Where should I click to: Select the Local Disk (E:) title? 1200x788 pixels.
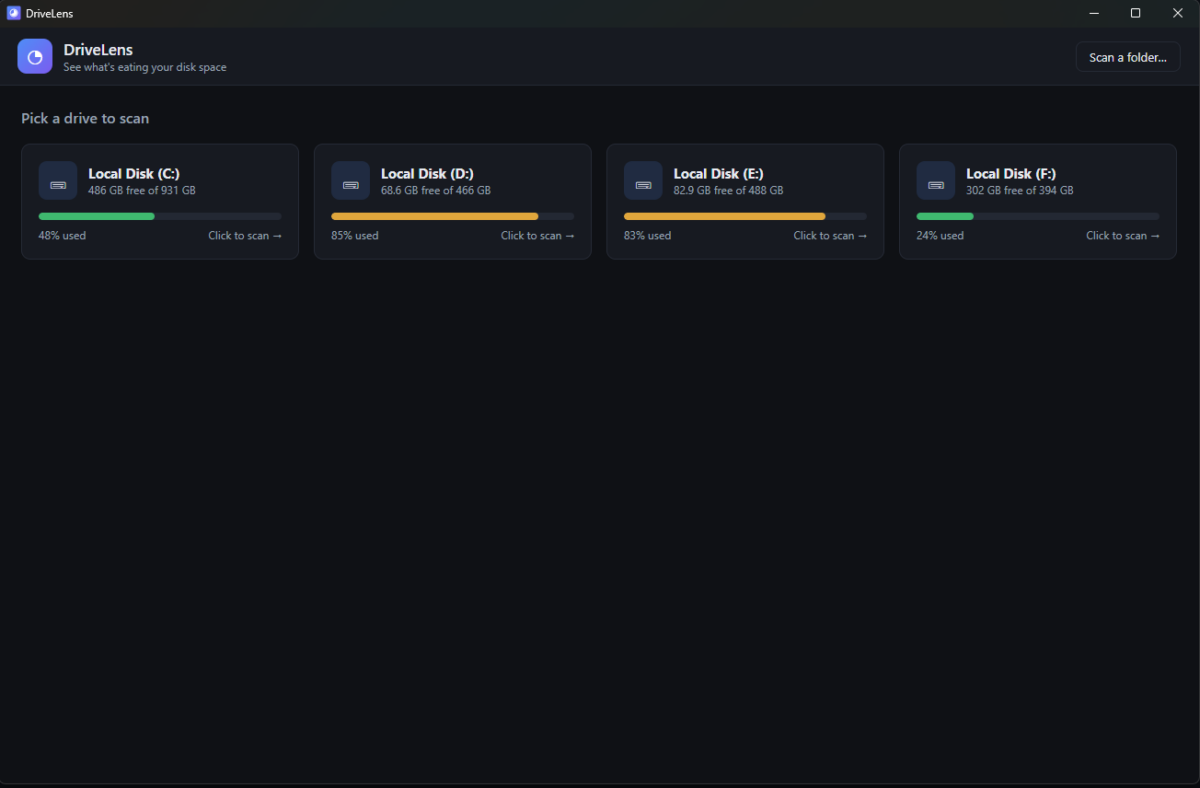pyautogui.click(x=719, y=174)
